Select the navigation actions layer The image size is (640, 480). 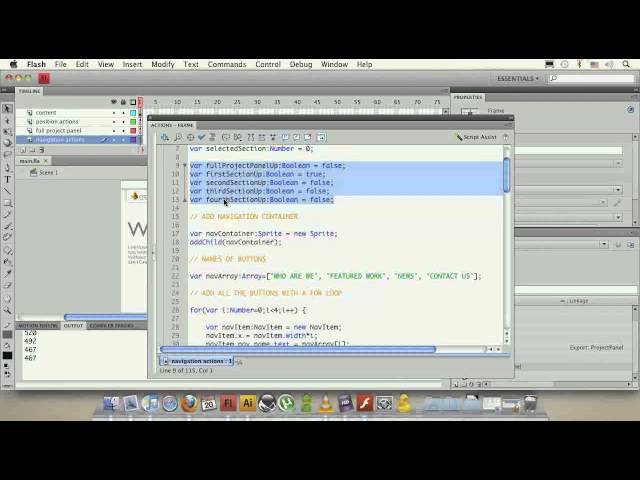pyautogui.click(x=60, y=140)
